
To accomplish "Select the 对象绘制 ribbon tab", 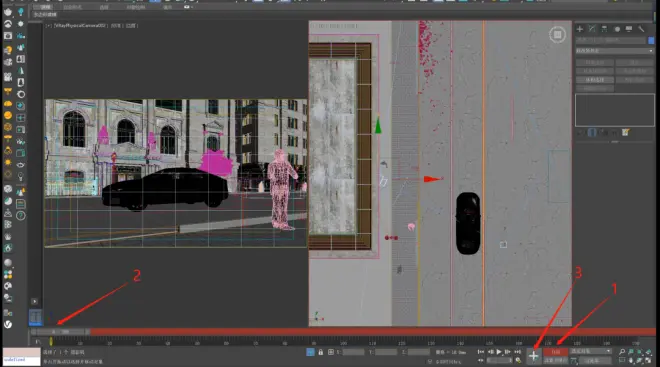I will (136, 7).
